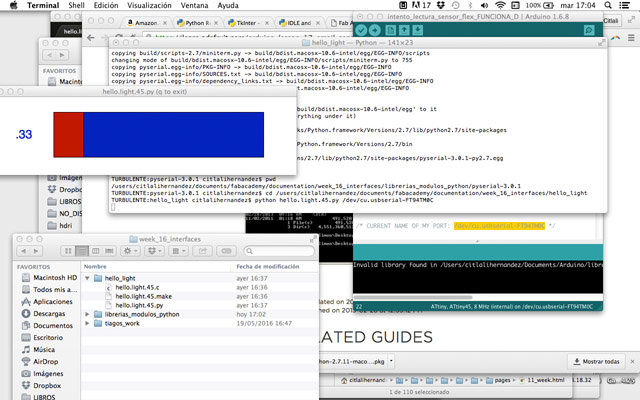Click the week_16_interfaces Finder search field
The width and height of the screenshot is (640, 400).
click(x=279, y=251)
